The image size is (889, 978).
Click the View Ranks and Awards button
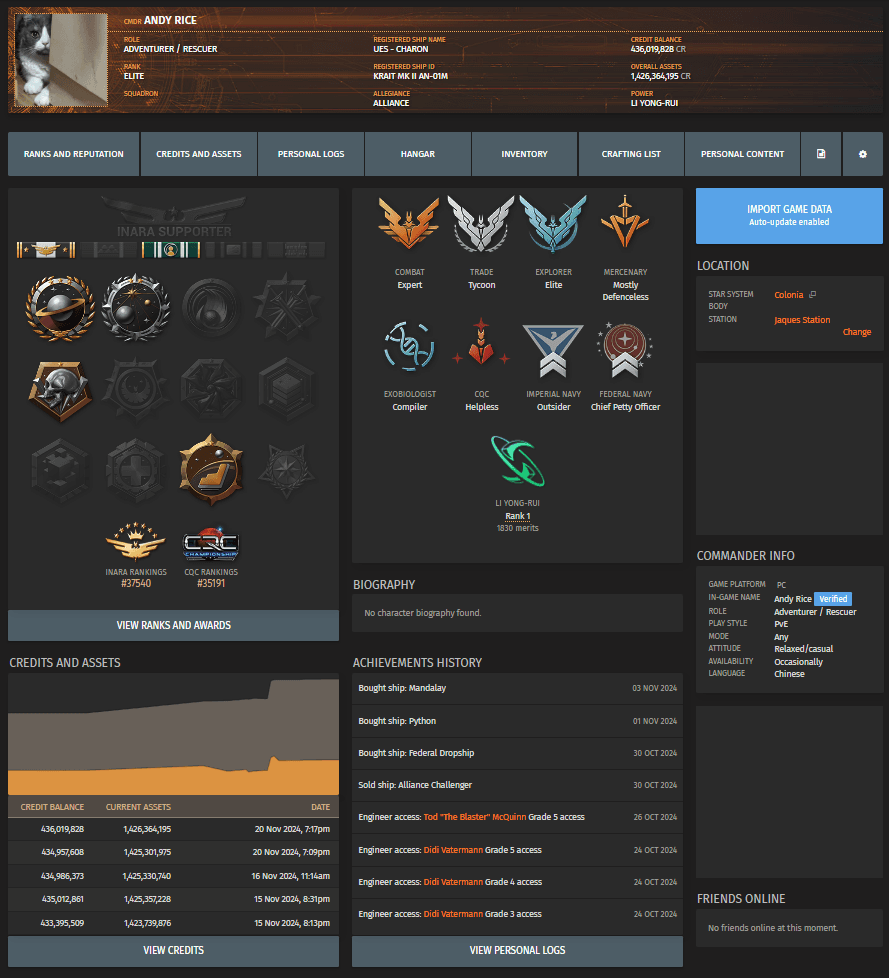(x=173, y=625)
